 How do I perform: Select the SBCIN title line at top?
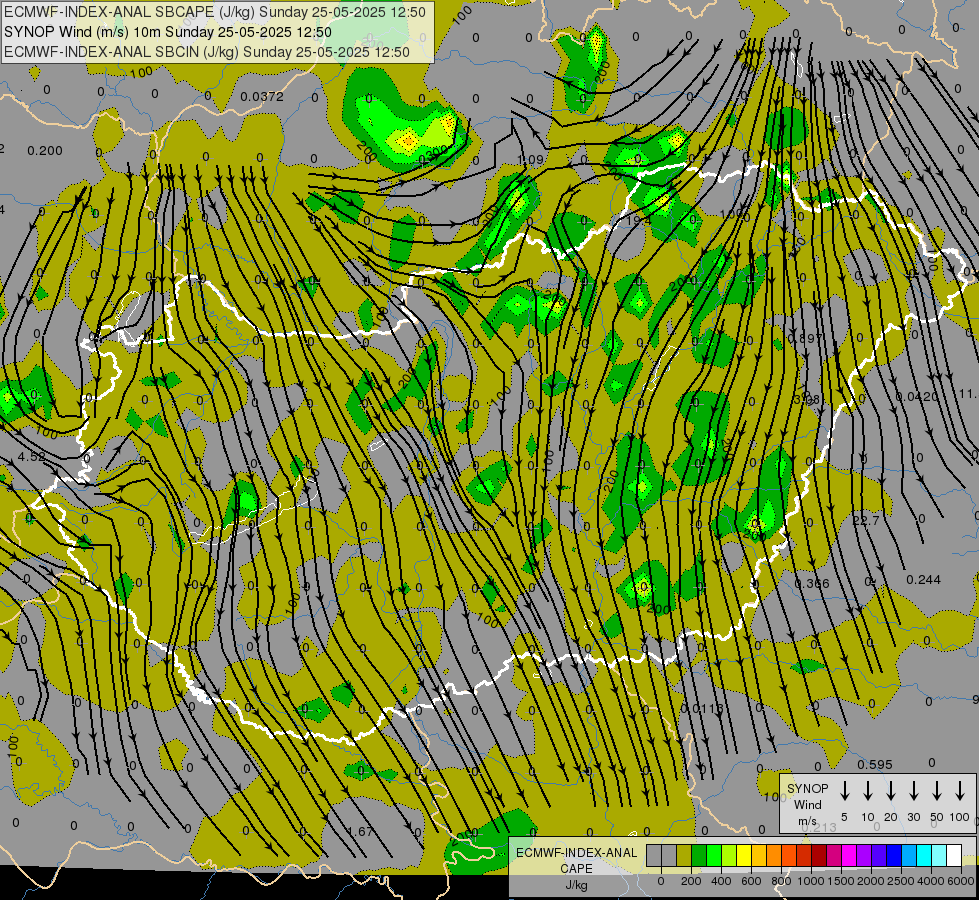pyautogui.click(x=207, y=52)
